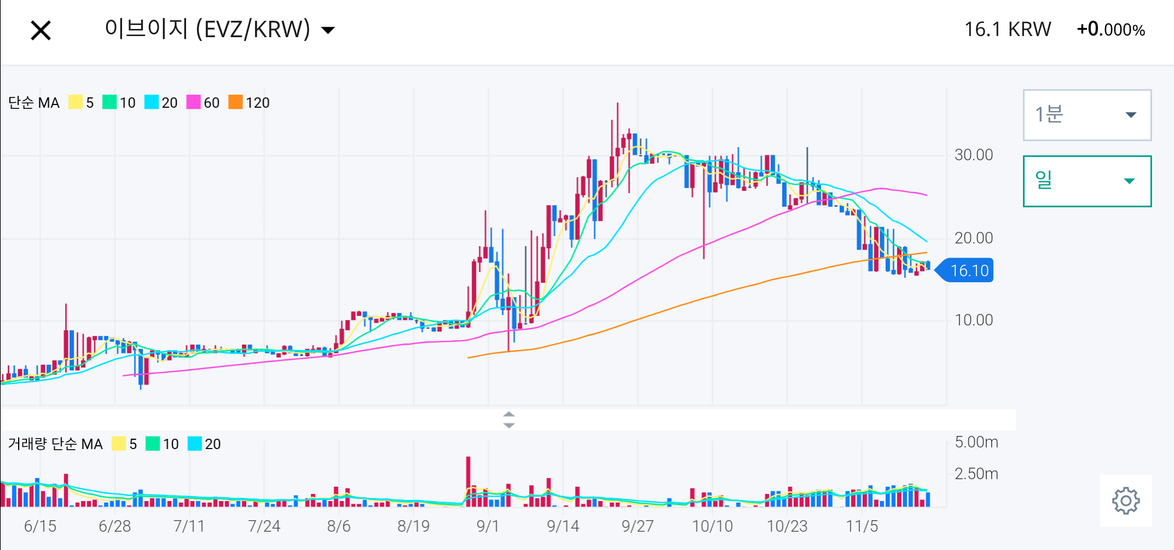Viewport: 1174px width, 550px height.
Task: Click the blue 16.10 current price tag
Action: pos(966,271)
